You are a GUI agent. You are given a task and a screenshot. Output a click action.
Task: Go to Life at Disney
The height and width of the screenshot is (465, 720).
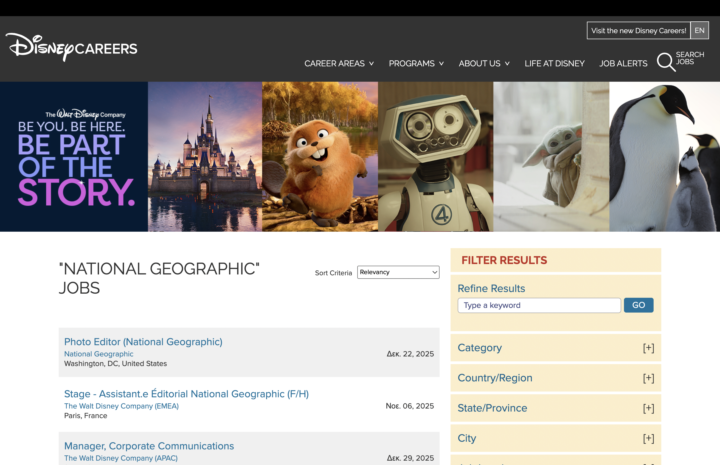pyautogui.click(x=554, y=63)
